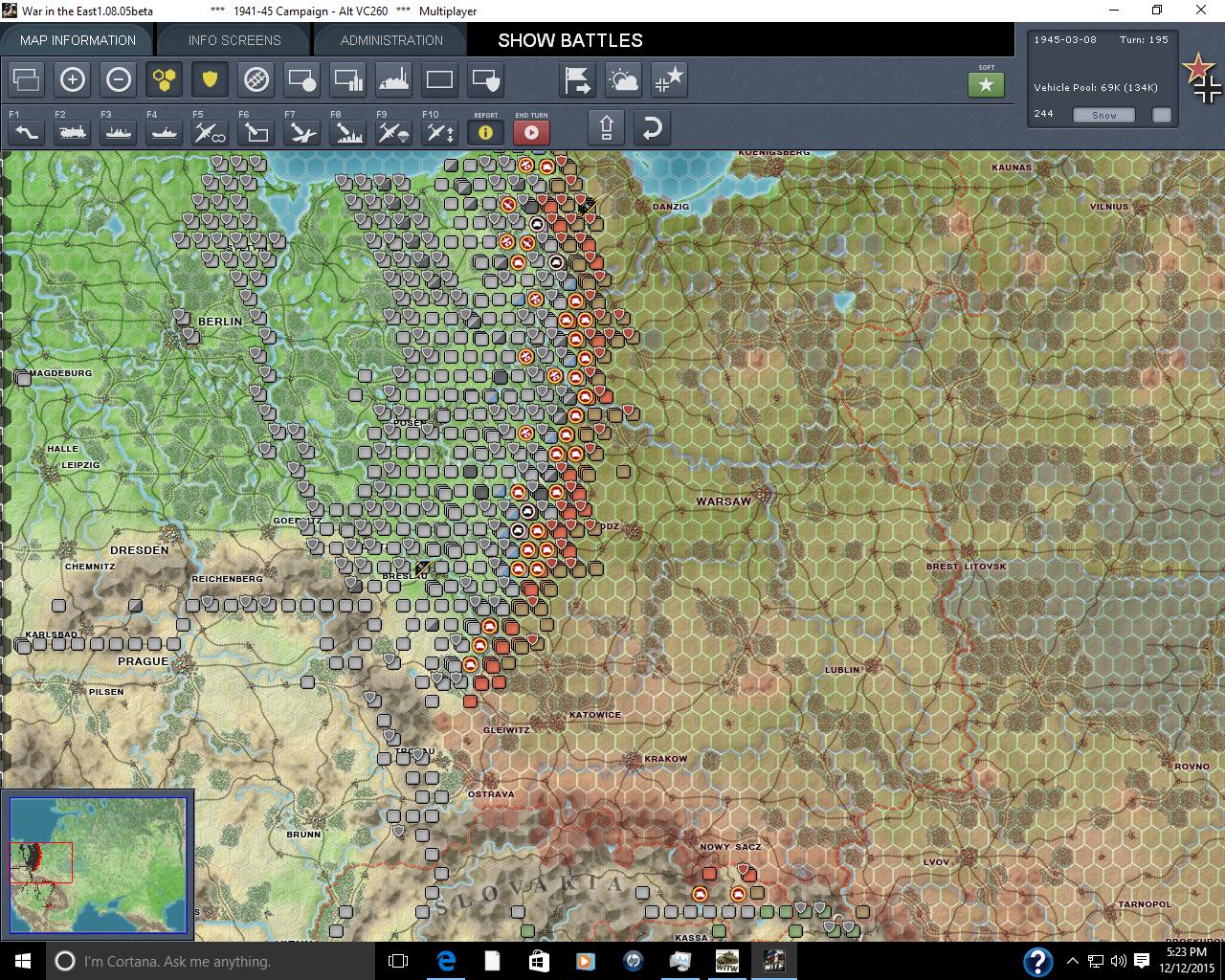Toggle the yellow shield unit display
This screenshot has width=1225, height=980.
[210, 79]
